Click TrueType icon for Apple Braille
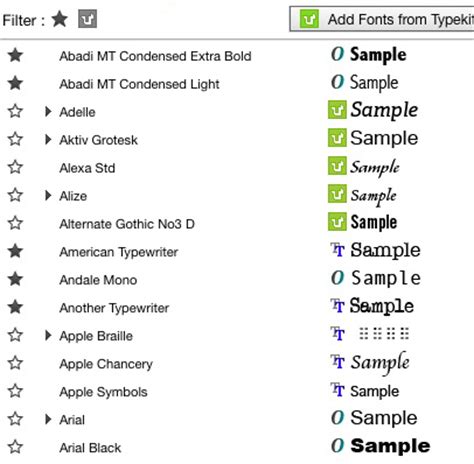This screenshot has height=464, width=474. pyautogui.click(x=337, y=334)
